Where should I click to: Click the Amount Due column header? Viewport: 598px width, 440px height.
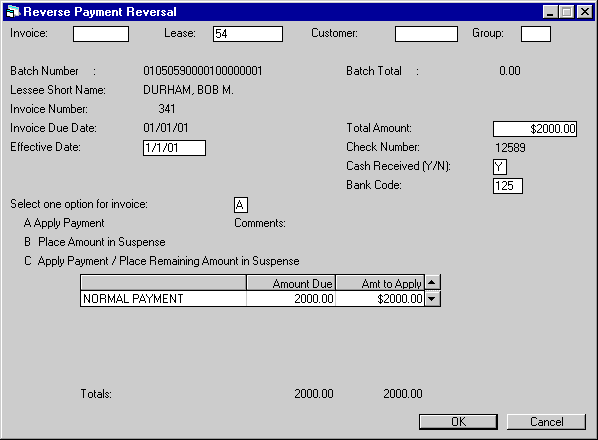[x=291, y=283]
